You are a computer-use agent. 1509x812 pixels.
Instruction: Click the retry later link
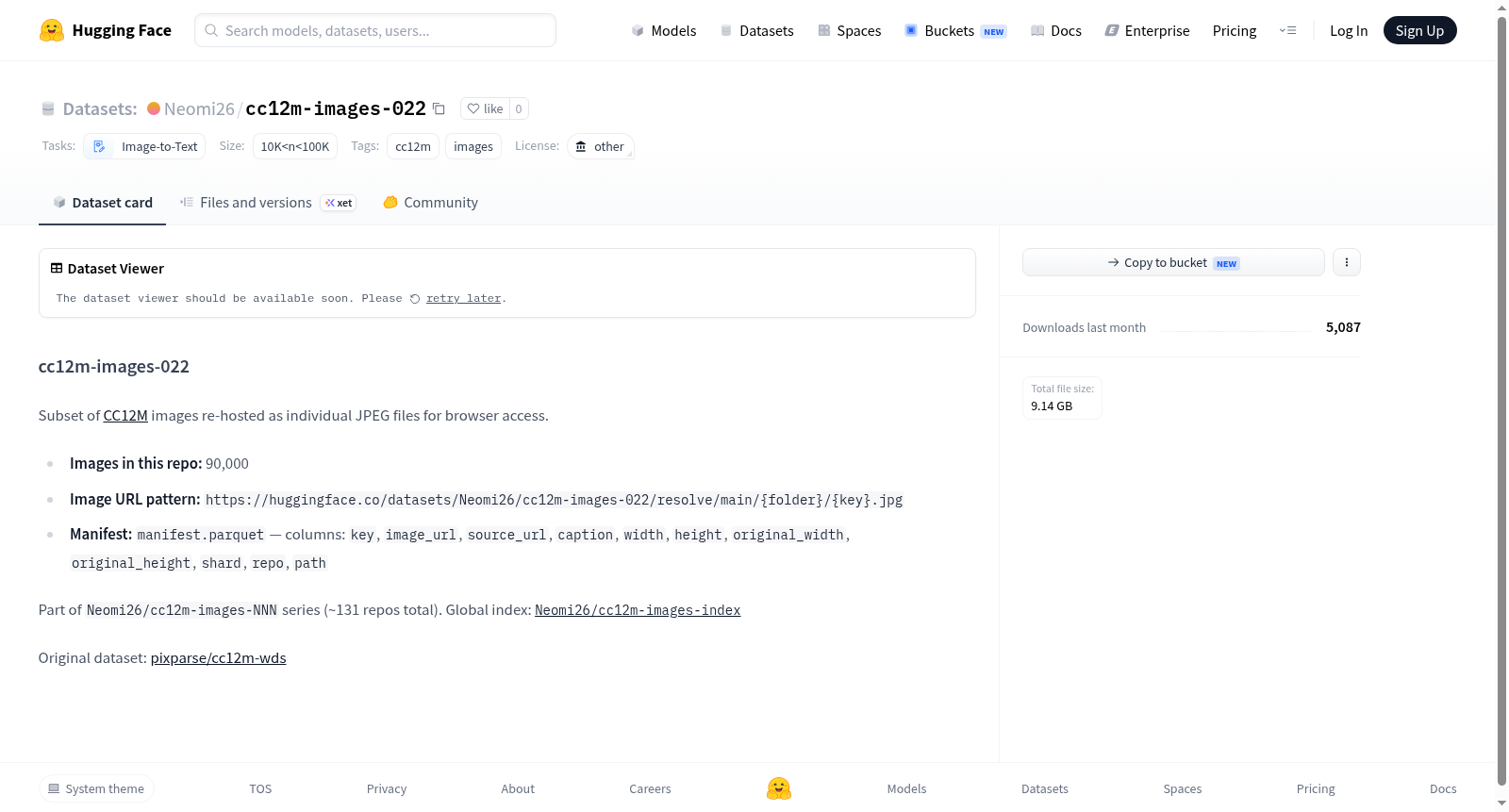[463, 299]
